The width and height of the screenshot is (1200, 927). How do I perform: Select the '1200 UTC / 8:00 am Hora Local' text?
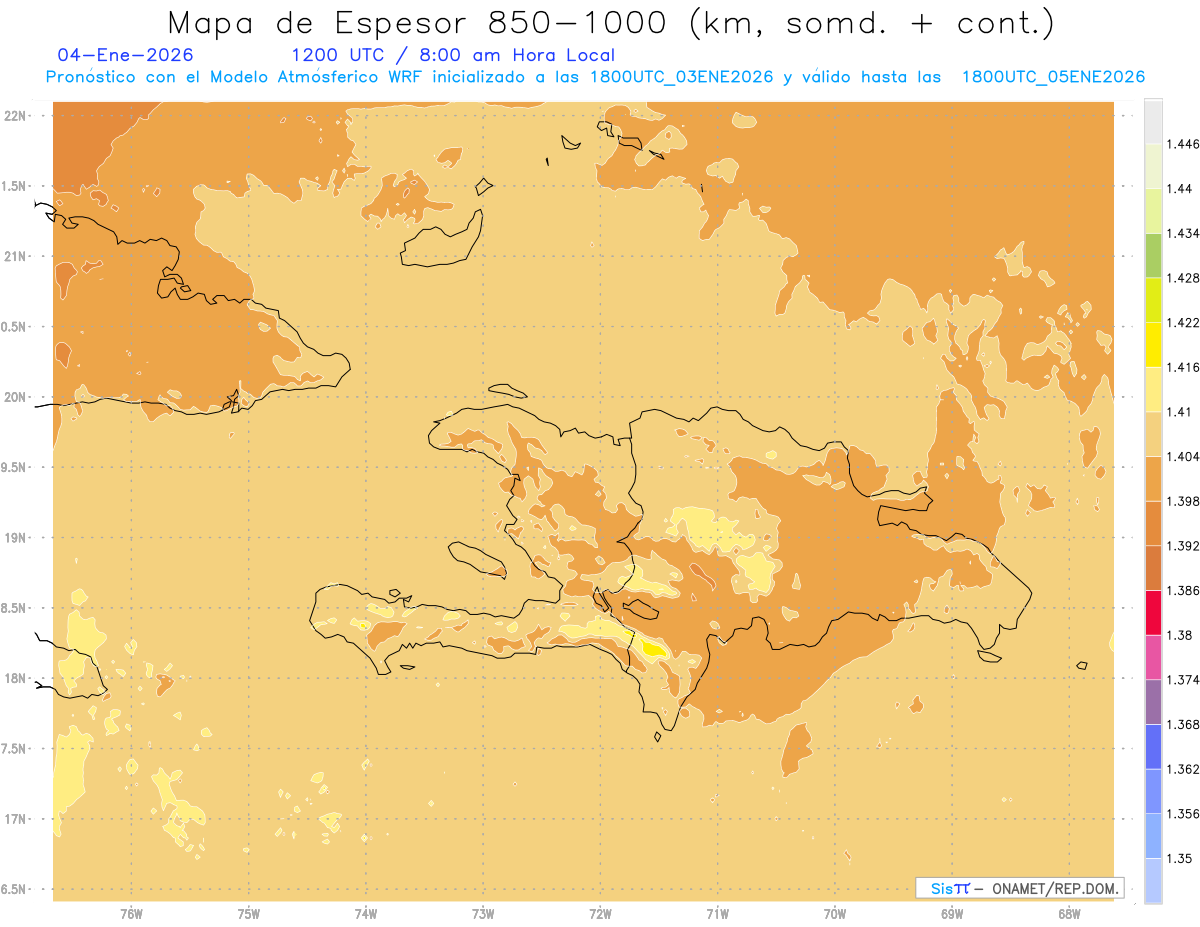[x=453, y=55]
